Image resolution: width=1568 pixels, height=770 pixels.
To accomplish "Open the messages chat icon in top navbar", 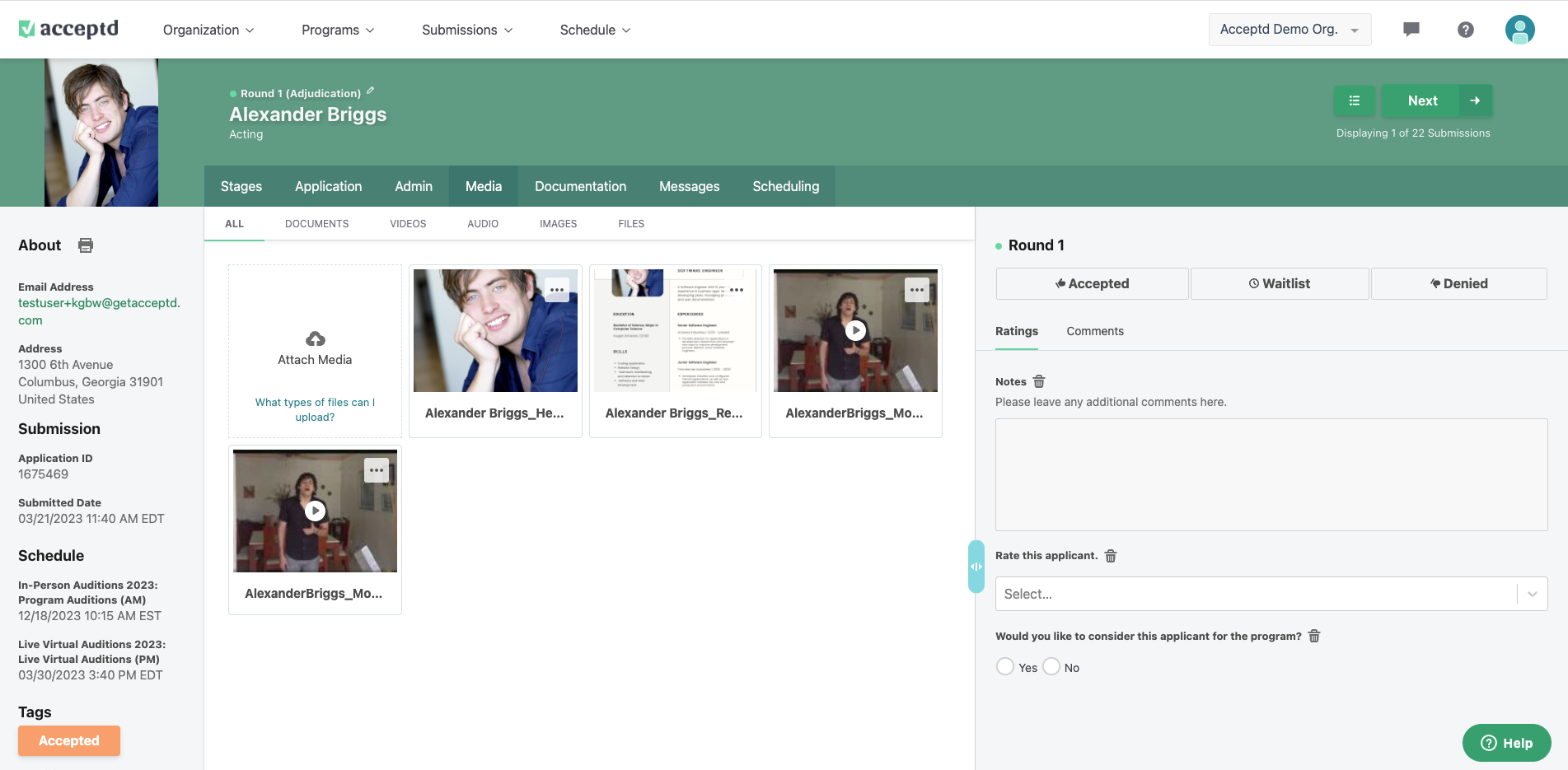I will point(1411,30).
